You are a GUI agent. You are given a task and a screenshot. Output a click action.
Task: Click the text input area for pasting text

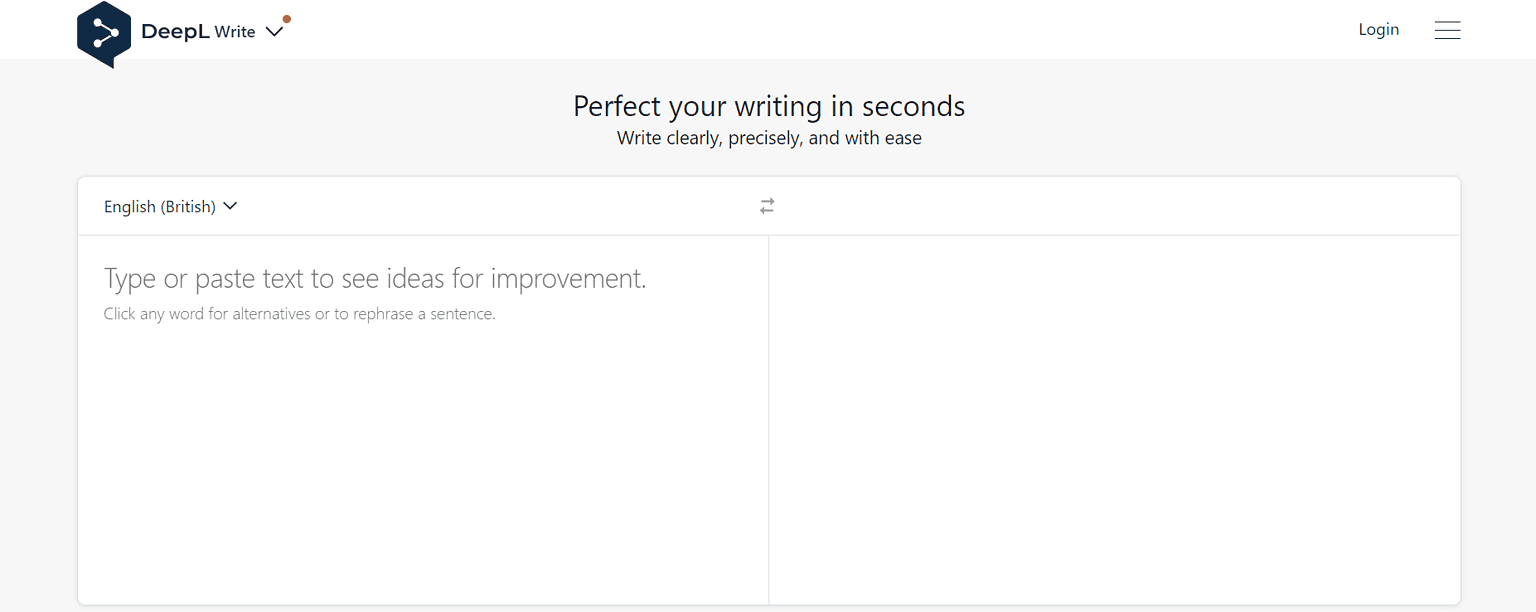[420, 400]
